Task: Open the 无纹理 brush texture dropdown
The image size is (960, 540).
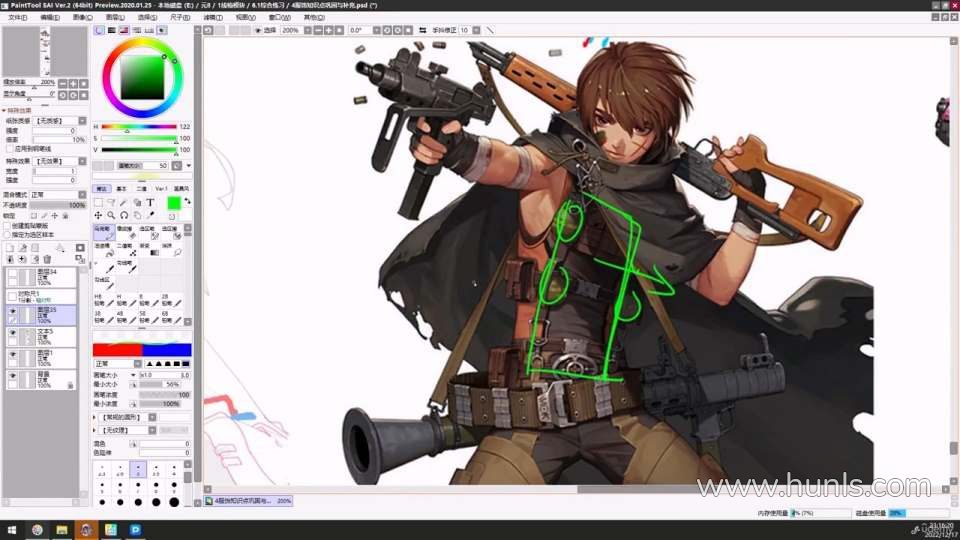Action: click(152, 430)
